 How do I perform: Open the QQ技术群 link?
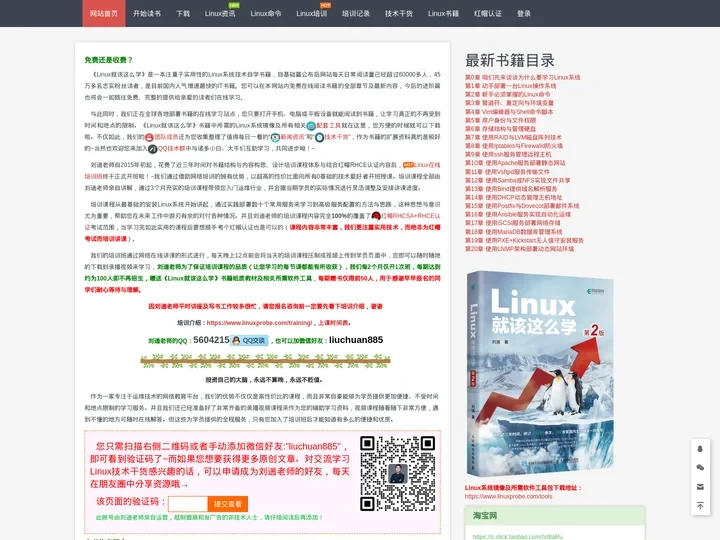(171, 148)
